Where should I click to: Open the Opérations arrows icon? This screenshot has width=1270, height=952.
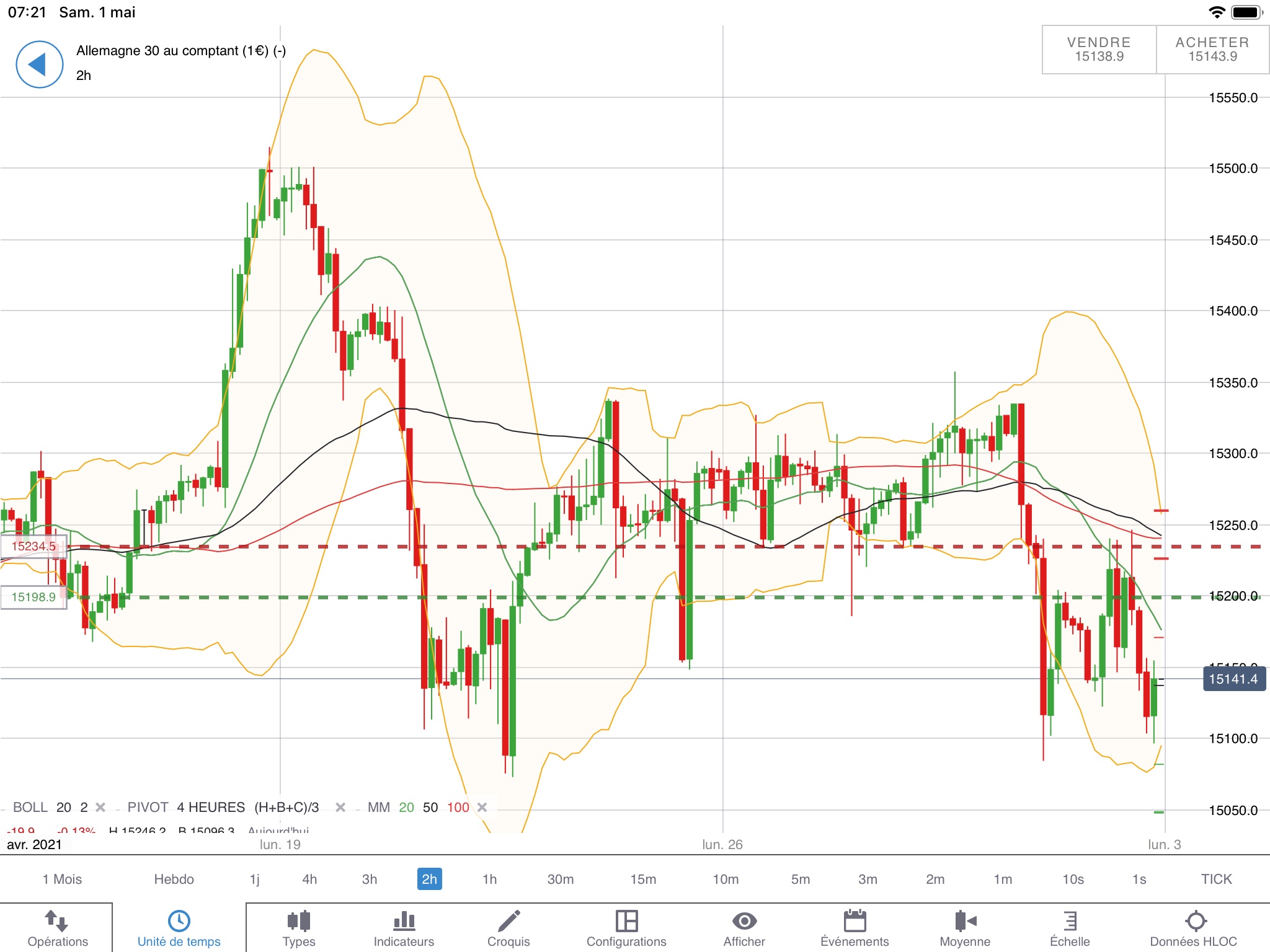point(57,921)
